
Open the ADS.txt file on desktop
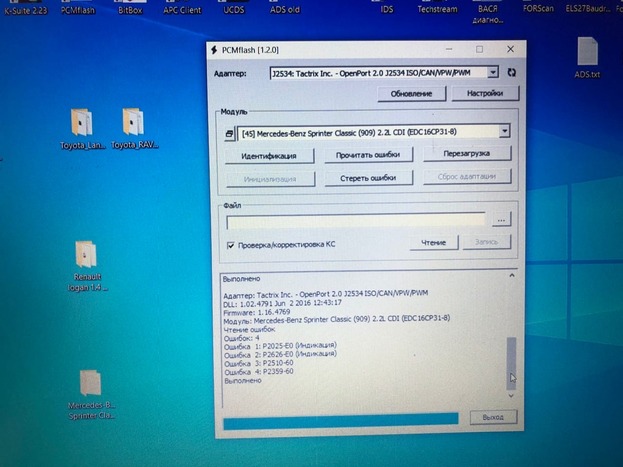587,55
